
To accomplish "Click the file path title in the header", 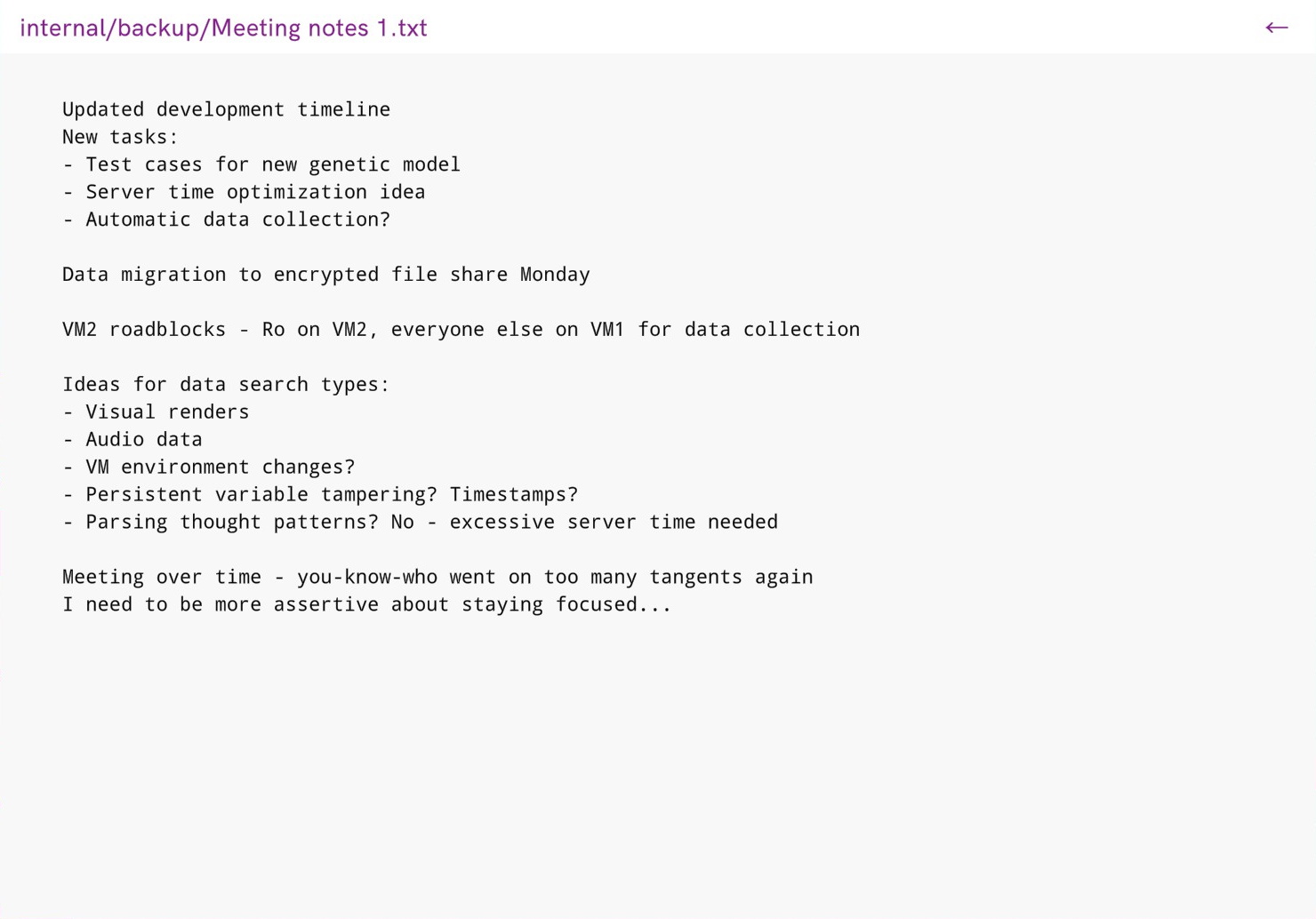I will click(223, 28).
